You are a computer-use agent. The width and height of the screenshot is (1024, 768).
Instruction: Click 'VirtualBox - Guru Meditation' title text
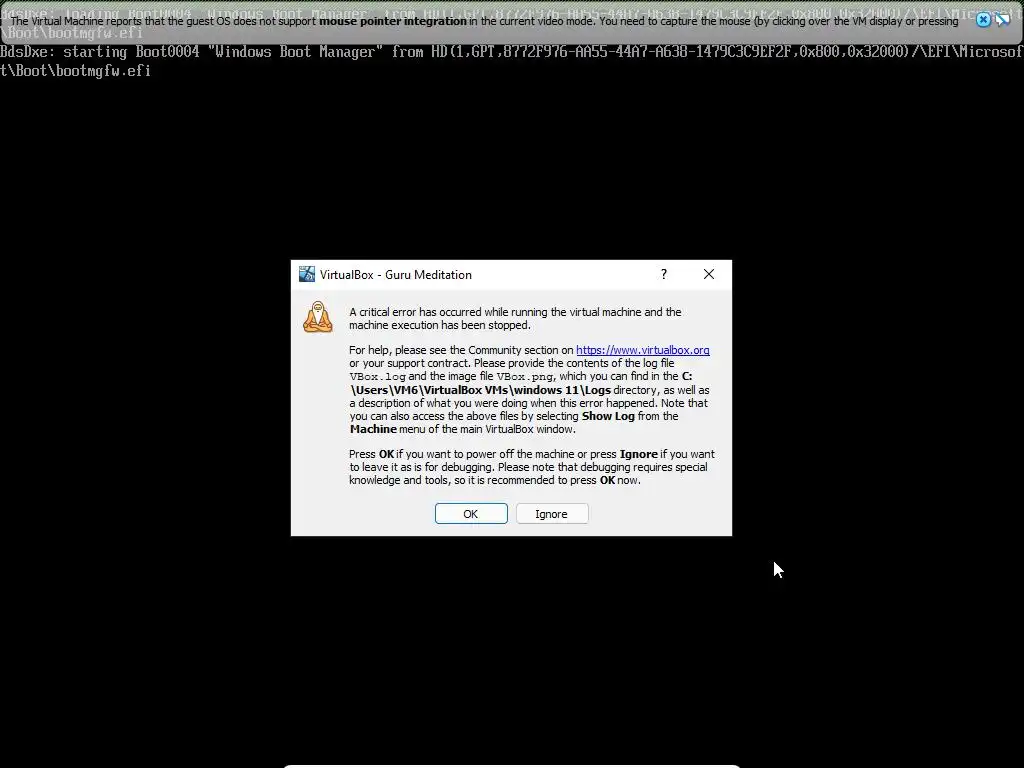coord(396,275)
